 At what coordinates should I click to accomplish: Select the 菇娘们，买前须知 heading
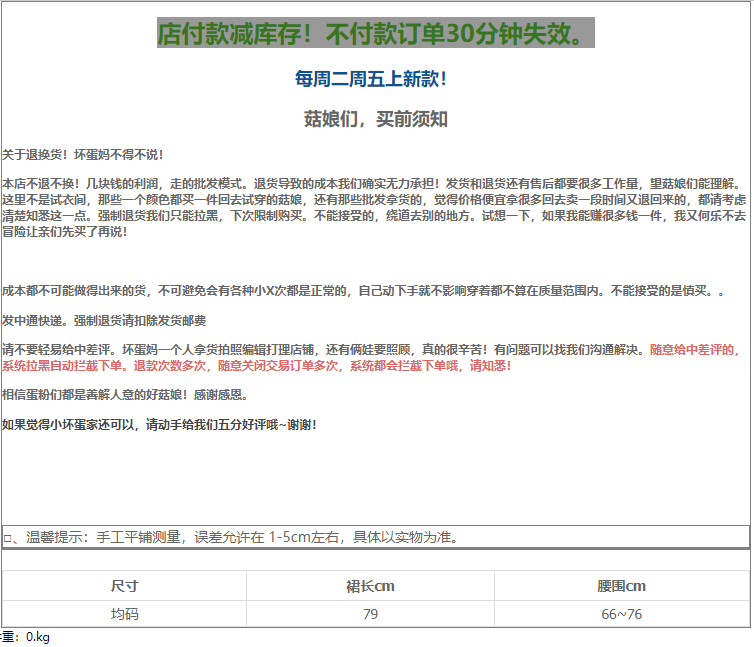[x=375, y=119]
